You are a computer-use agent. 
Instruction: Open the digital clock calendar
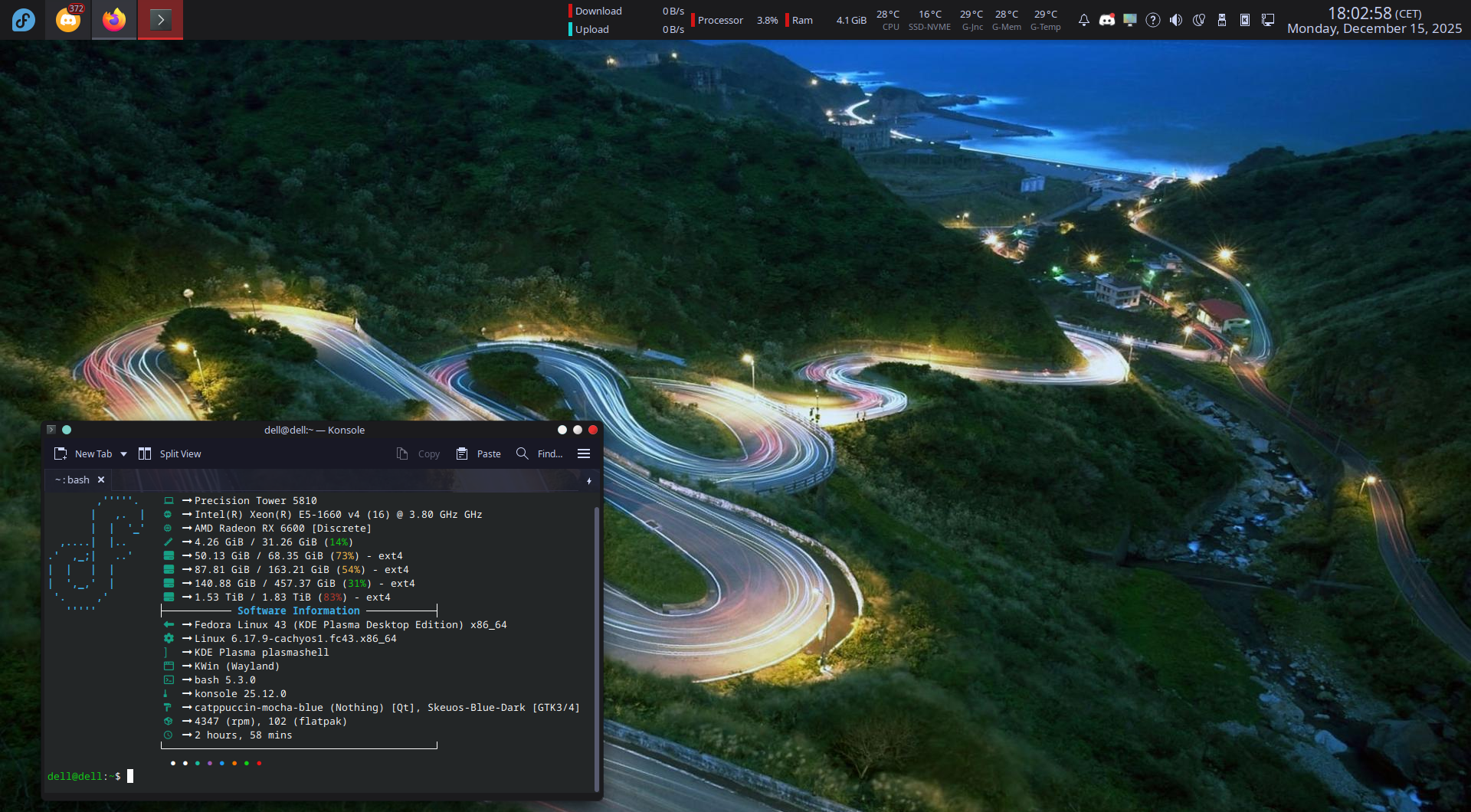tap(1374, 21)
